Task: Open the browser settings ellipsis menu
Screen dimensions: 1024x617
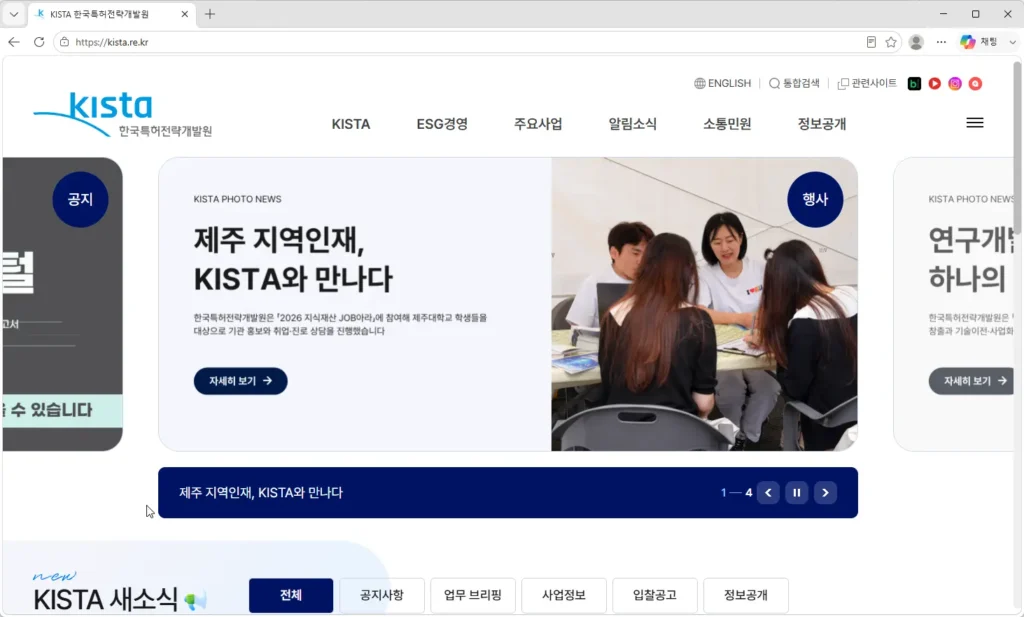Action: click(941, 42)
